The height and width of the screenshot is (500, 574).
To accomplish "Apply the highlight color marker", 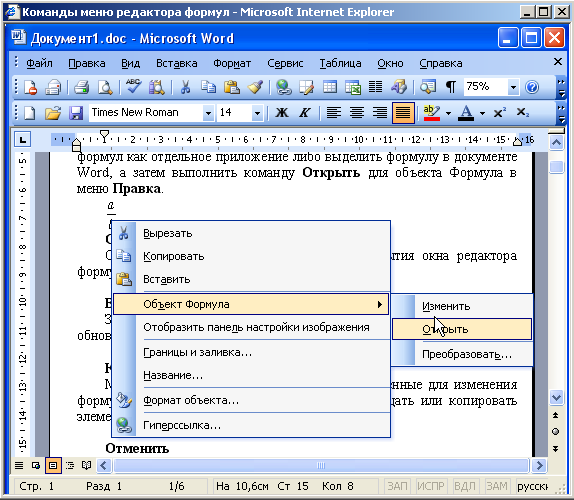I will pos(432,113).
